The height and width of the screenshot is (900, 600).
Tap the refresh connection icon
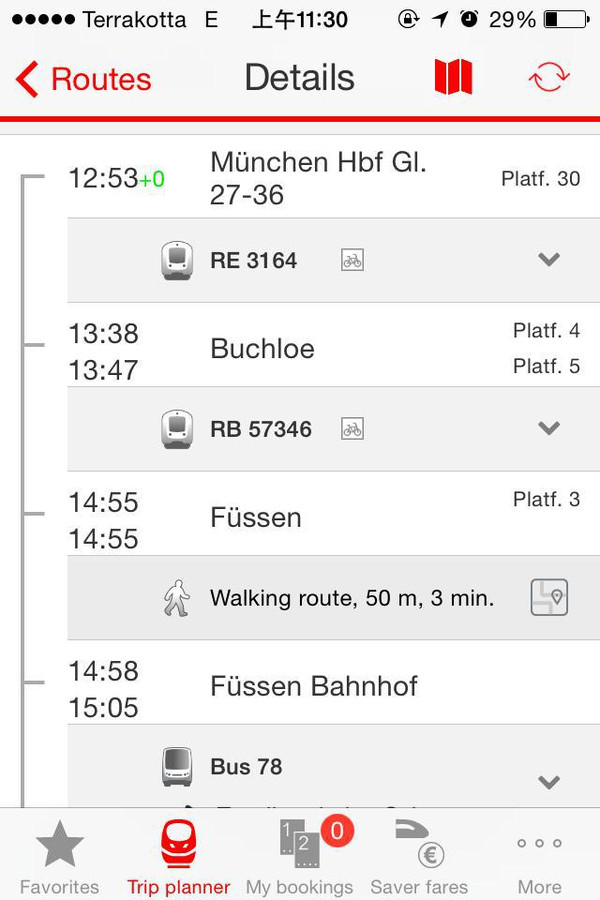point(549,77)
